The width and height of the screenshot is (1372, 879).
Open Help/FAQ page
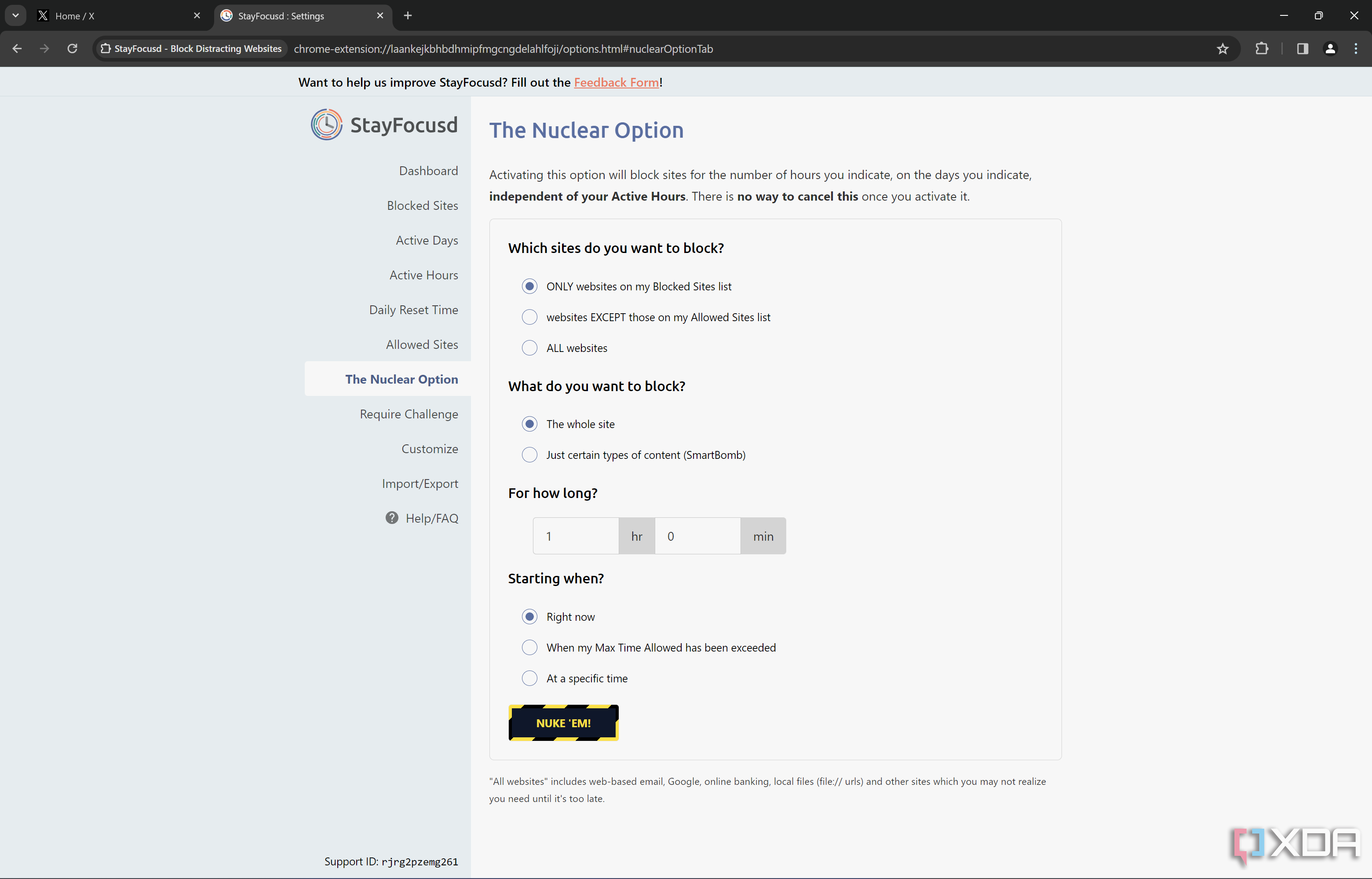click(x=432, y=518)
